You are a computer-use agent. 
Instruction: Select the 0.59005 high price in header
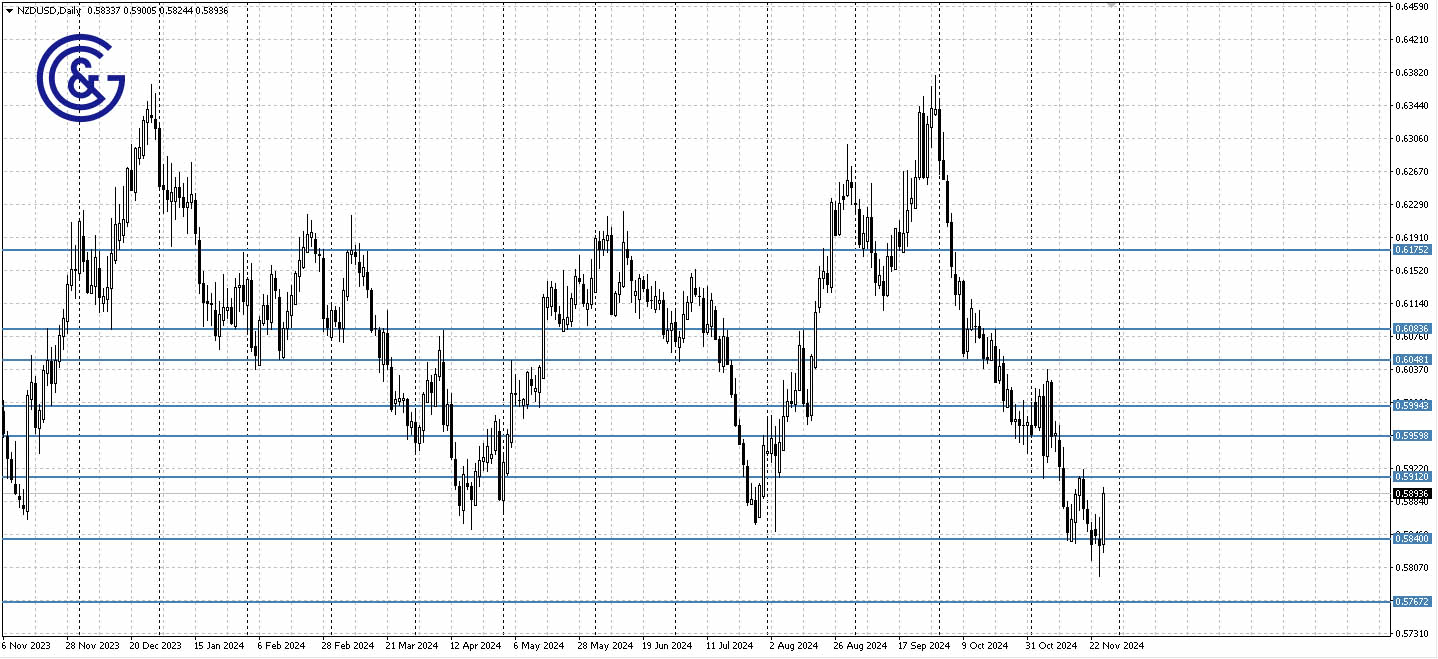coord(140,9)
